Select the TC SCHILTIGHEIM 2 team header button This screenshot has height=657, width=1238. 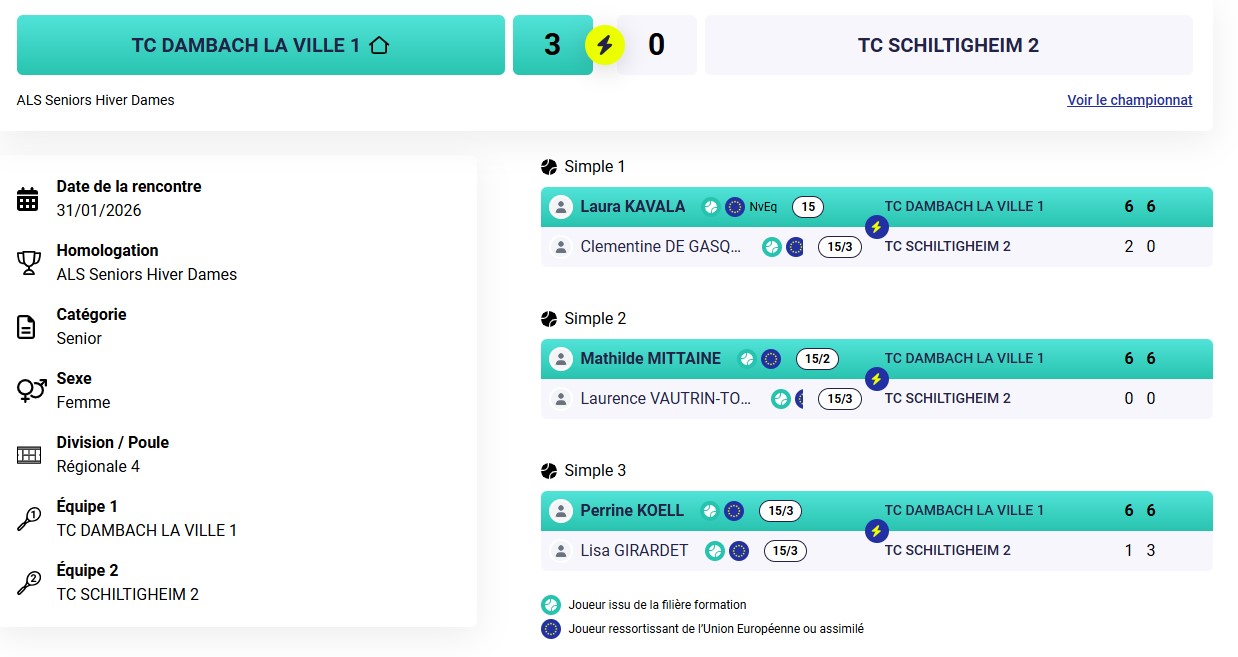click(x=948, y=45)
